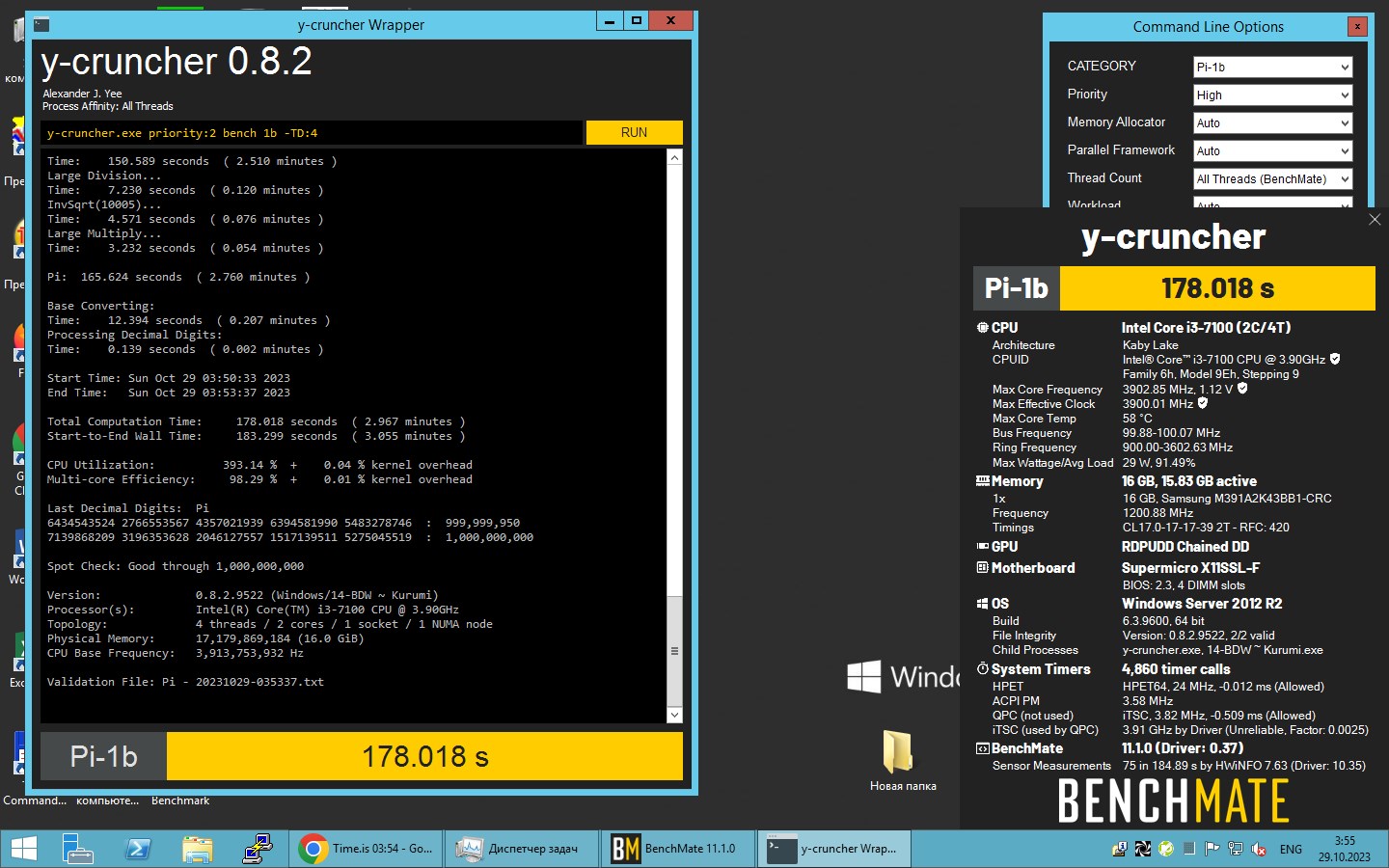The width and height of the screenshot is (1389, 868).
Task: Click the BenchMate section code icon
Action: 982,748
